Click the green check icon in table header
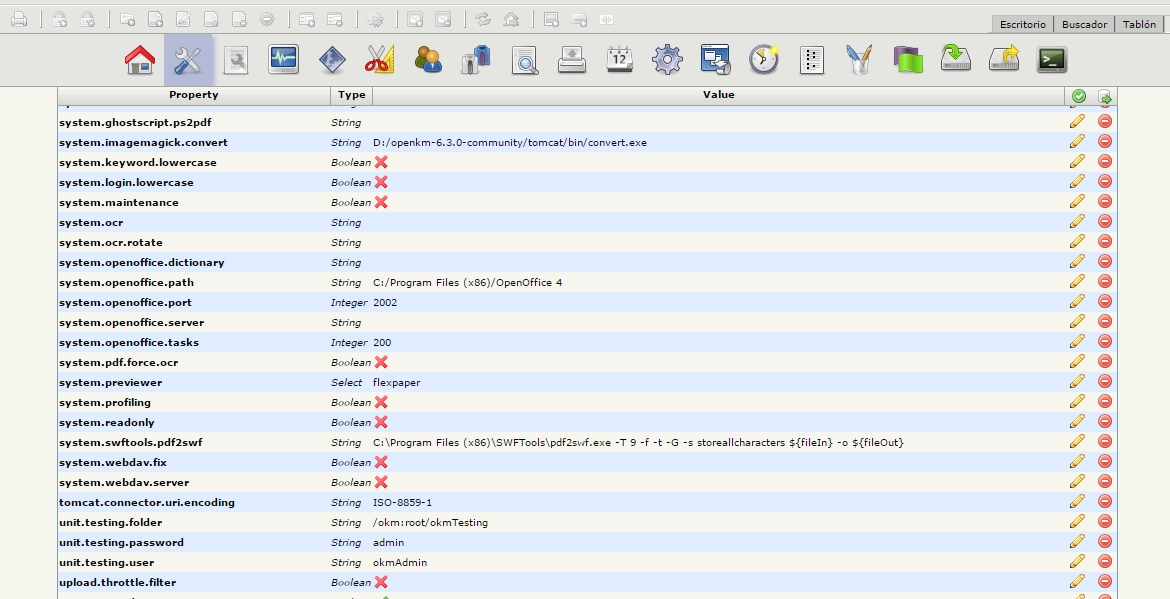The width and height of the screenshot is (1170, 599). [x=1079, y=96]
